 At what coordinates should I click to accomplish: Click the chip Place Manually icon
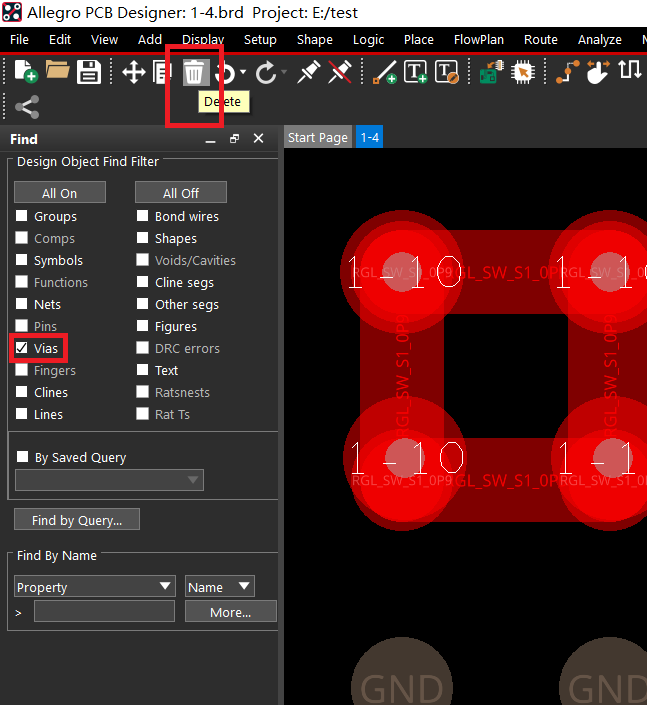(522, 72)
